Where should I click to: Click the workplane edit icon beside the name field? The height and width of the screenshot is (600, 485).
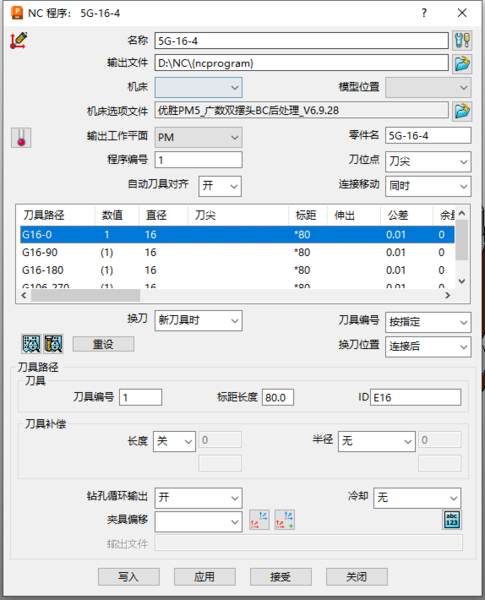tap(18, 41)
